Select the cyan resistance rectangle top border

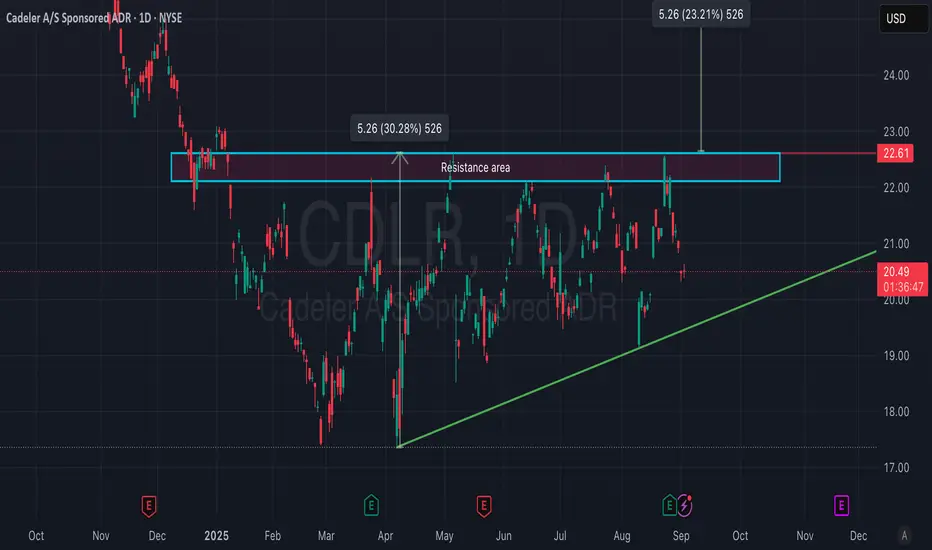[476, 153]
